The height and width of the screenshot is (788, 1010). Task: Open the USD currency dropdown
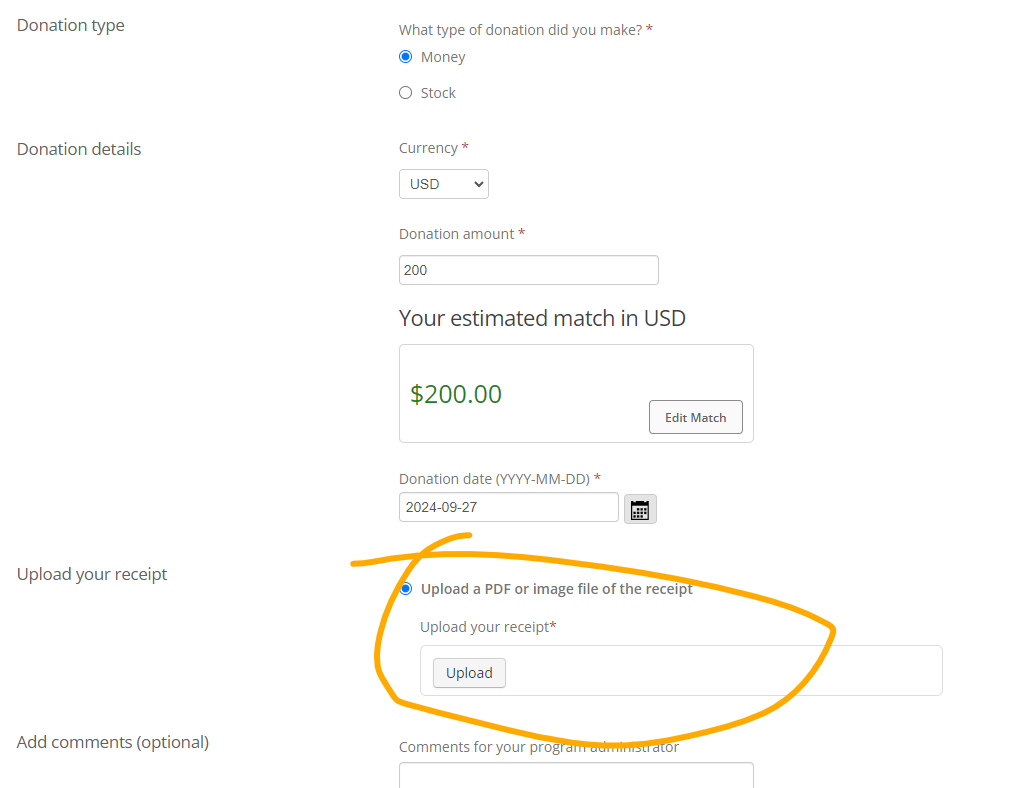coord(444,184)
